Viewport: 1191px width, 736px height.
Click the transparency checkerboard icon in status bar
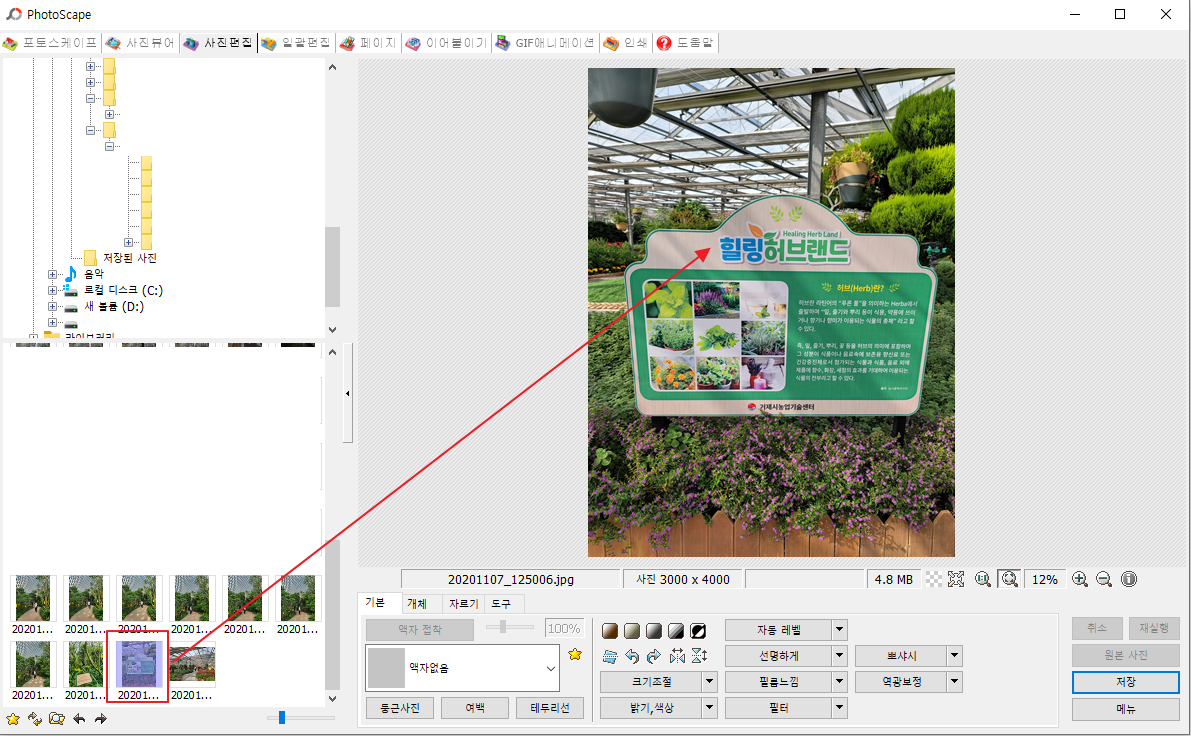(934, 580)
